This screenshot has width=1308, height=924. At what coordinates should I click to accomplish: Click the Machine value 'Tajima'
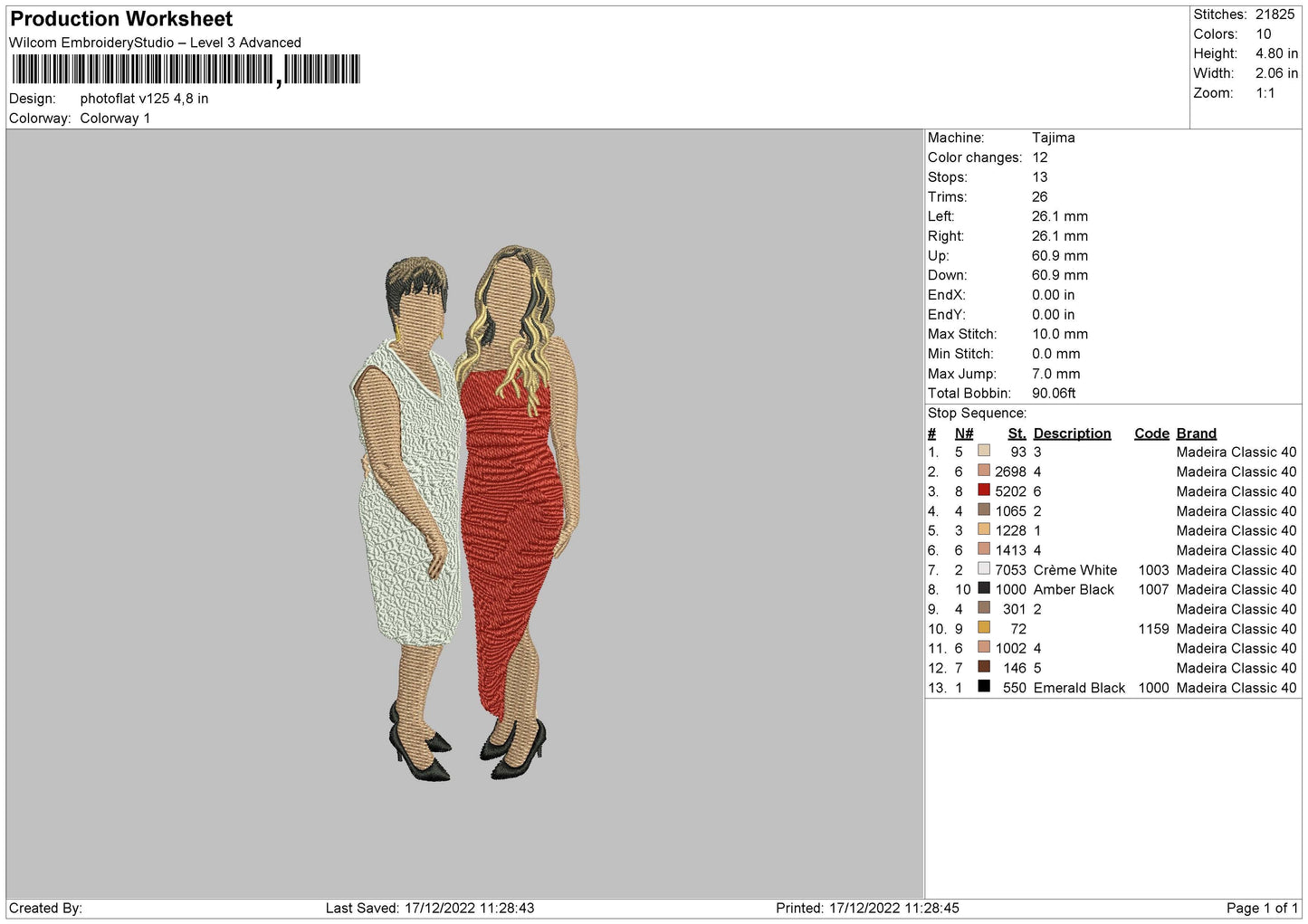(x=1054, y=138)
